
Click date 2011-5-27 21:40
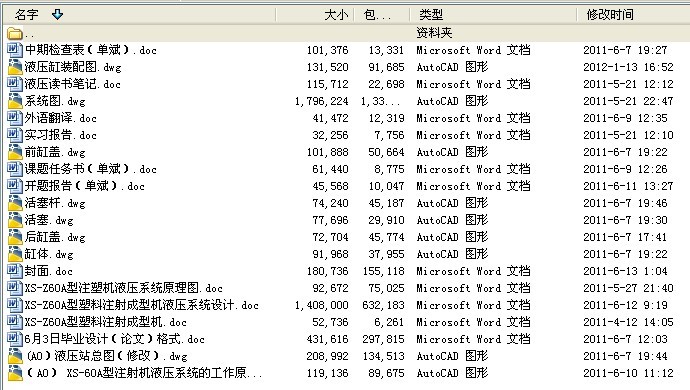(628, 288)
